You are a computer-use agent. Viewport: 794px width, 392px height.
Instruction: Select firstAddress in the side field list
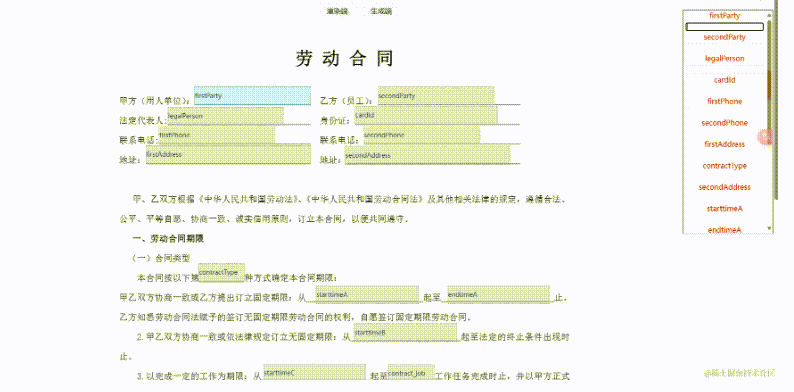pos(724,144)
